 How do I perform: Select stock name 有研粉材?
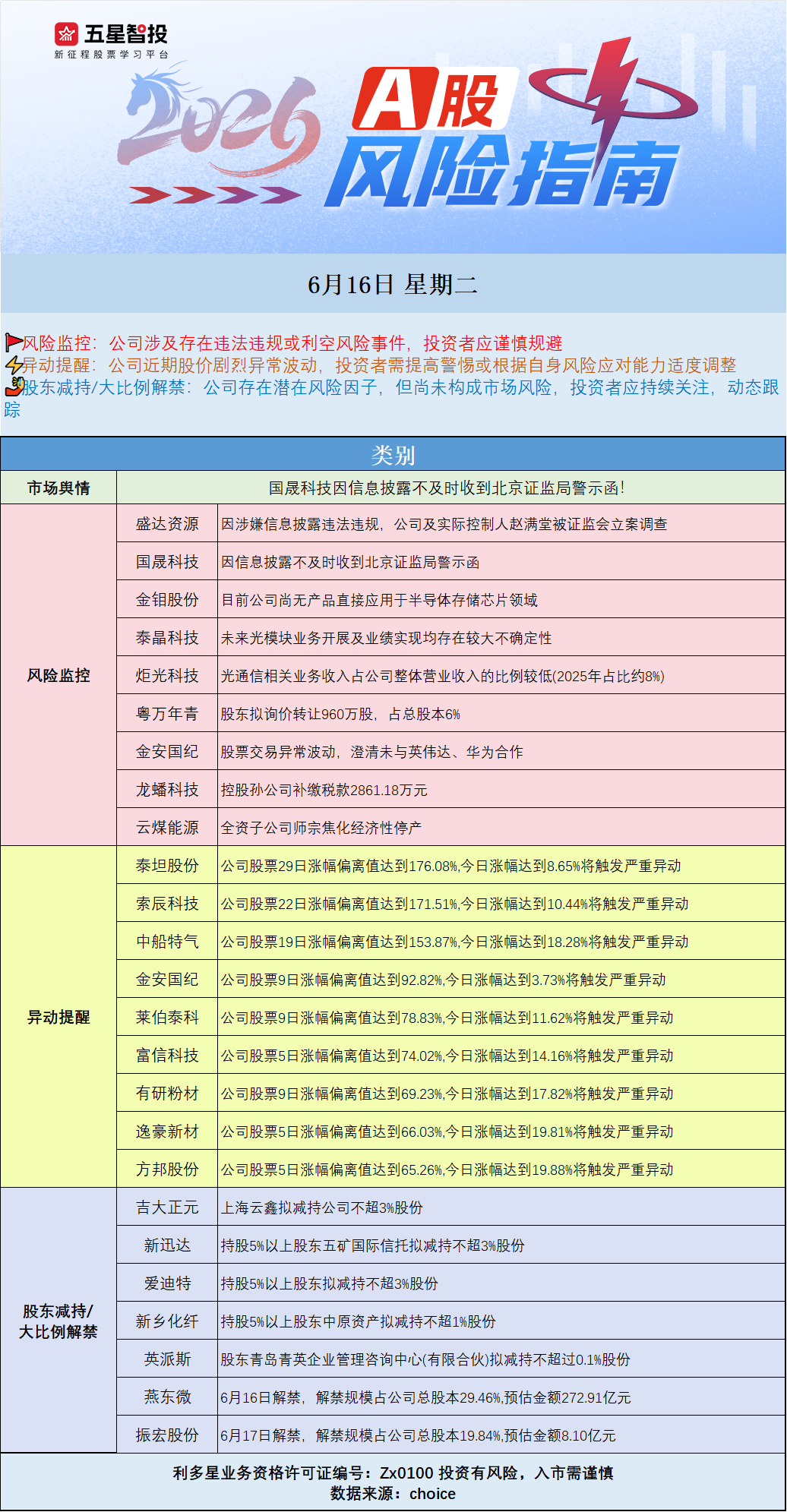[x=167, y=1094]
